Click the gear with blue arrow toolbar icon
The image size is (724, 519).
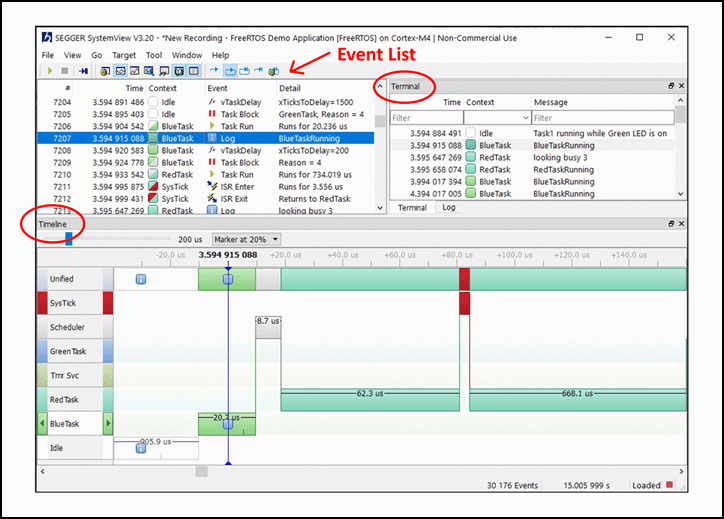pos(274,71)
